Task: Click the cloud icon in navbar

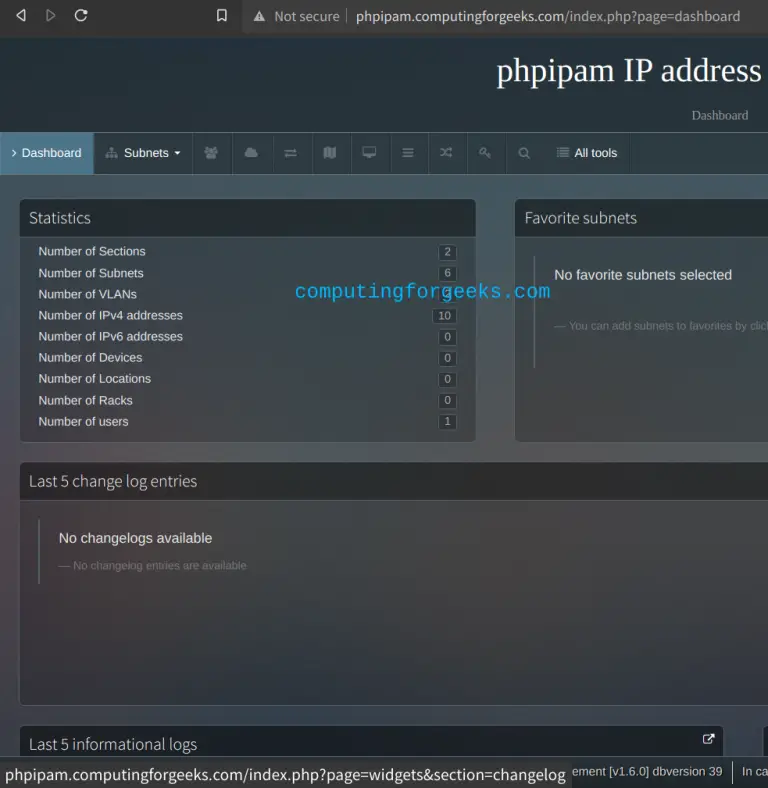Action: click(x=251, y=153)
